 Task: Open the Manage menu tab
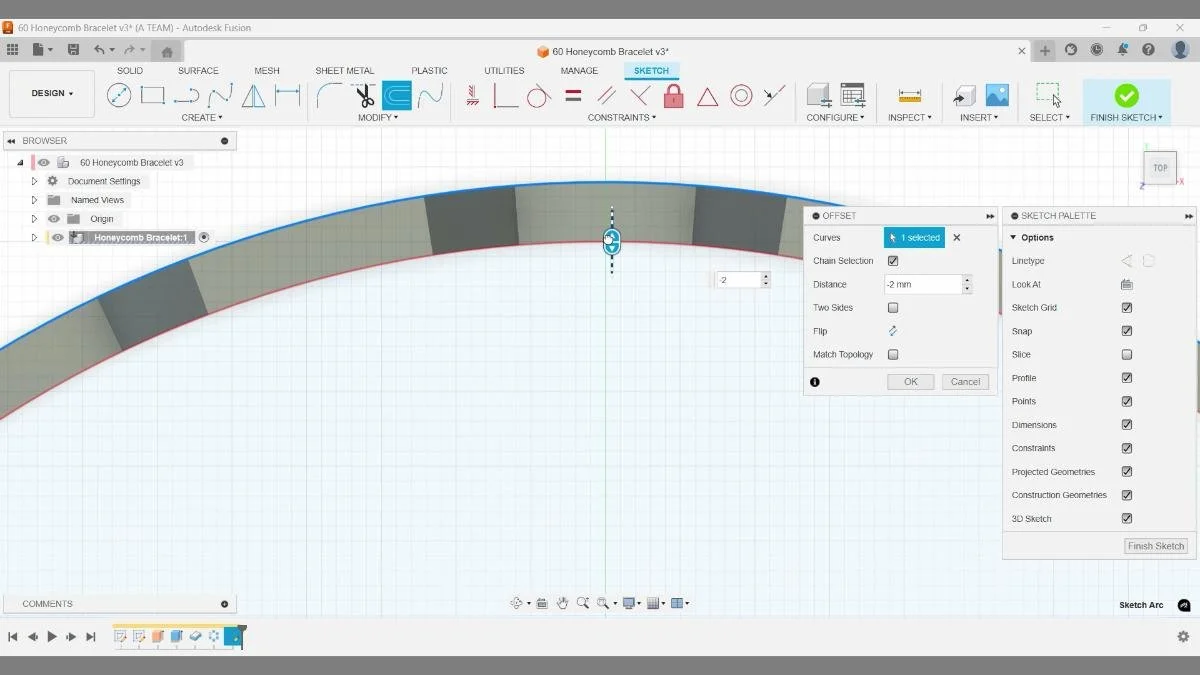coord(579,70)
